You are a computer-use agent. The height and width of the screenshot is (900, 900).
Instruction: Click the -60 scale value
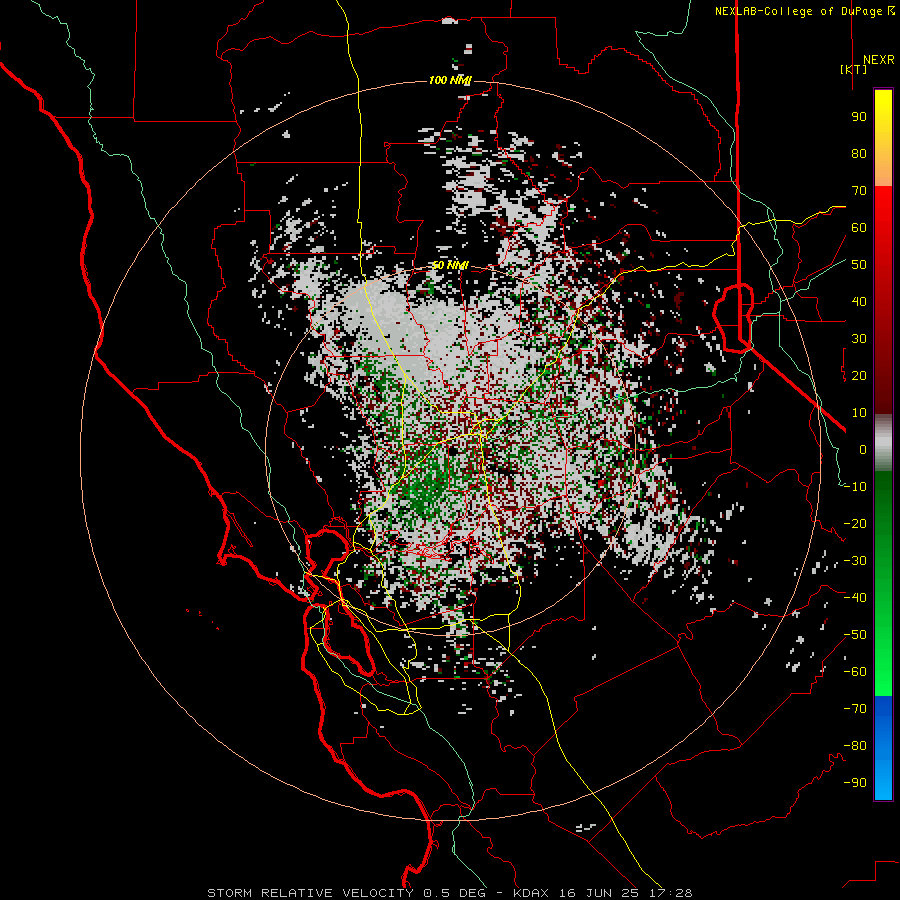855,672
